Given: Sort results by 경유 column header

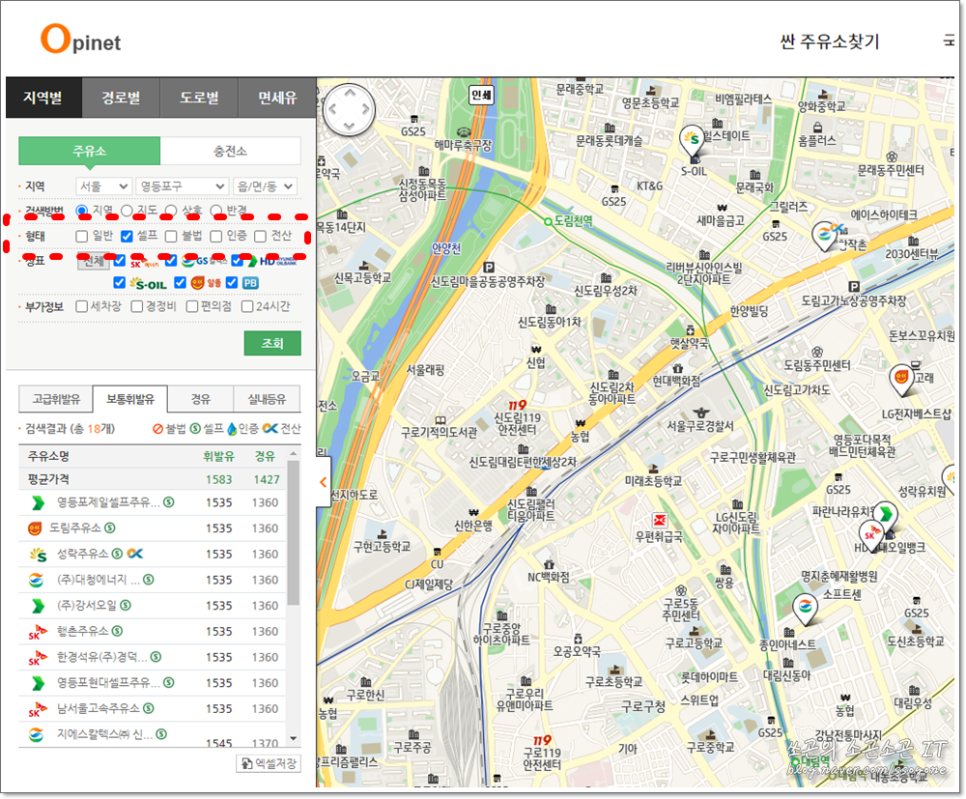Looking at the screenshot, I should [x=265, y=456].
